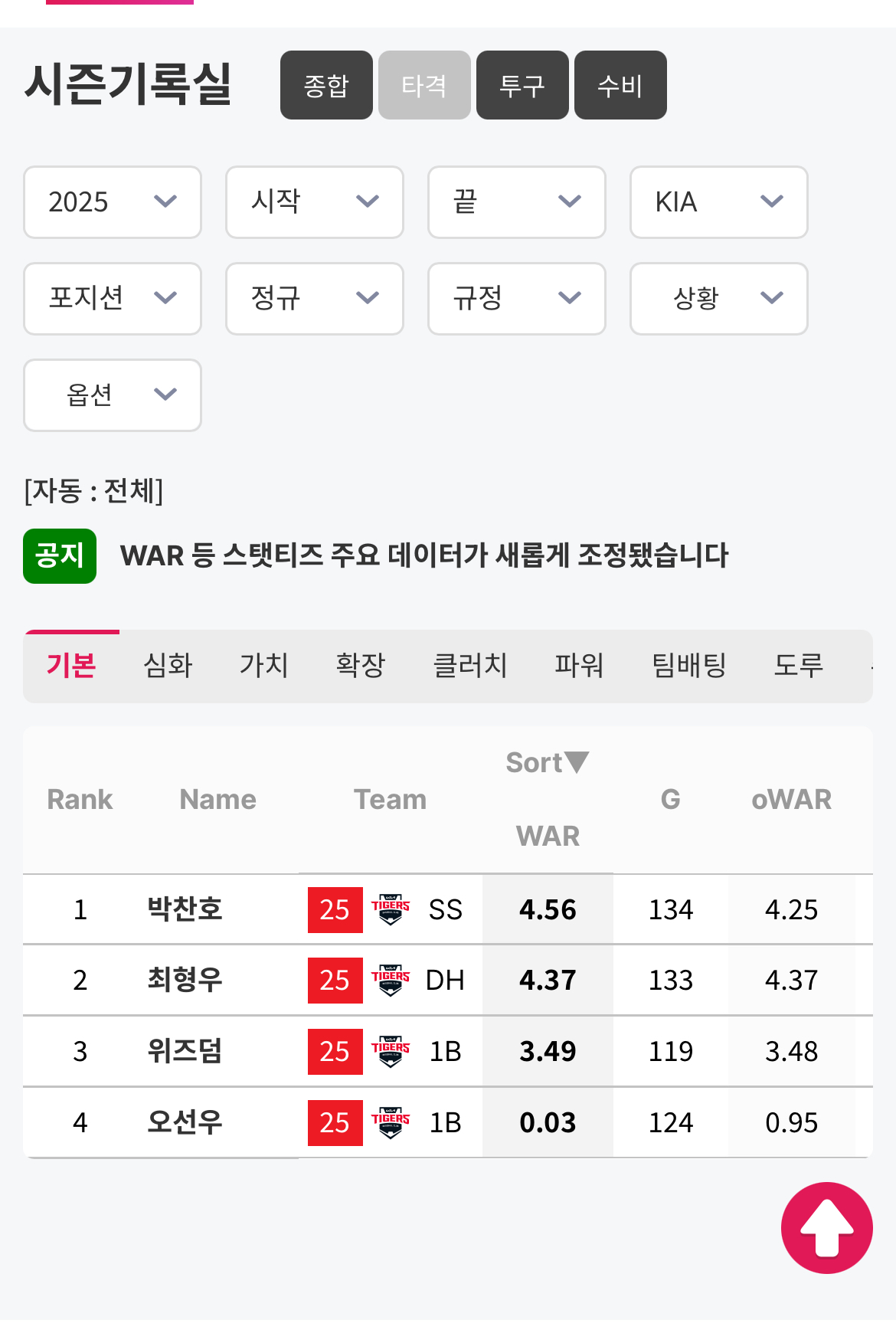Open the WAR data adjustment notice
The width and height of the screenshot is (896, 1323).
point(424,555)
